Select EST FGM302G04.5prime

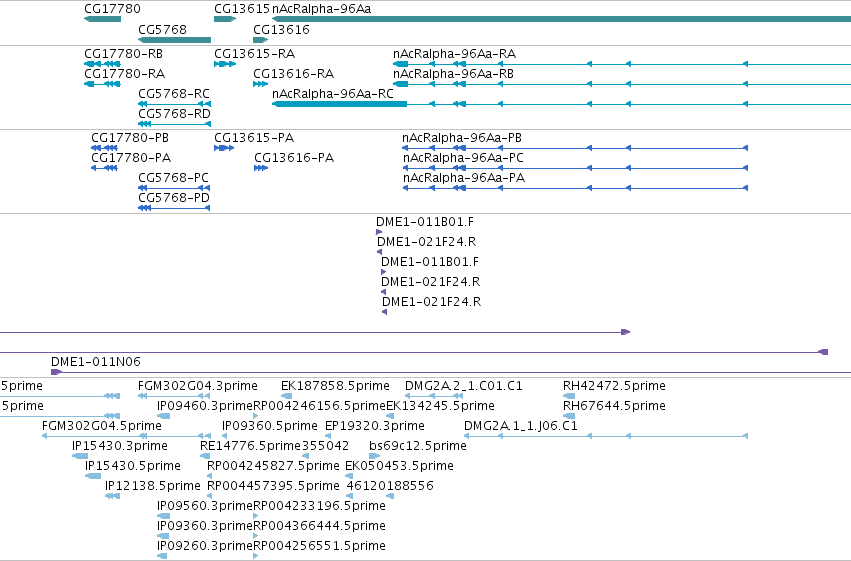pyautogui.click(x=101, y=426)
